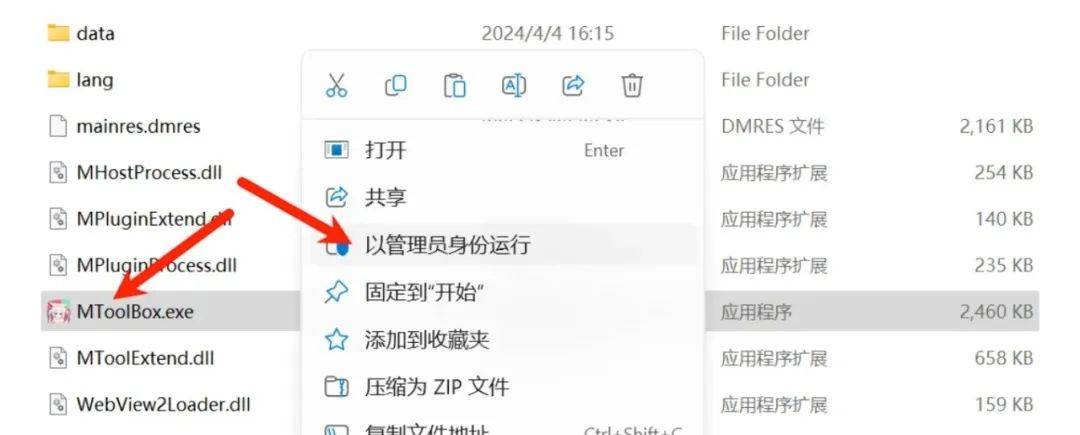Click the data folder icon
The width and height of the screenshot is (1080, 435).
click(59, 33)
